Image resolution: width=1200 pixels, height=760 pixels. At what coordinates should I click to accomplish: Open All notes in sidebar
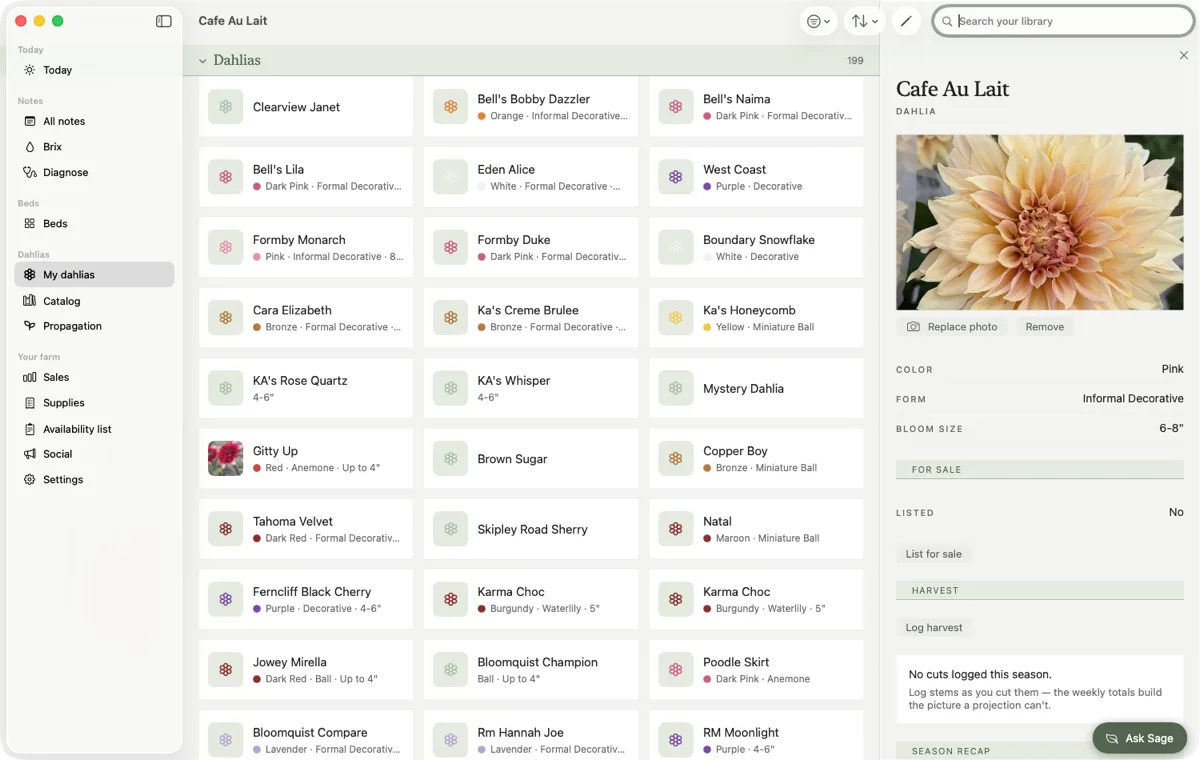[x=94, y=121]
